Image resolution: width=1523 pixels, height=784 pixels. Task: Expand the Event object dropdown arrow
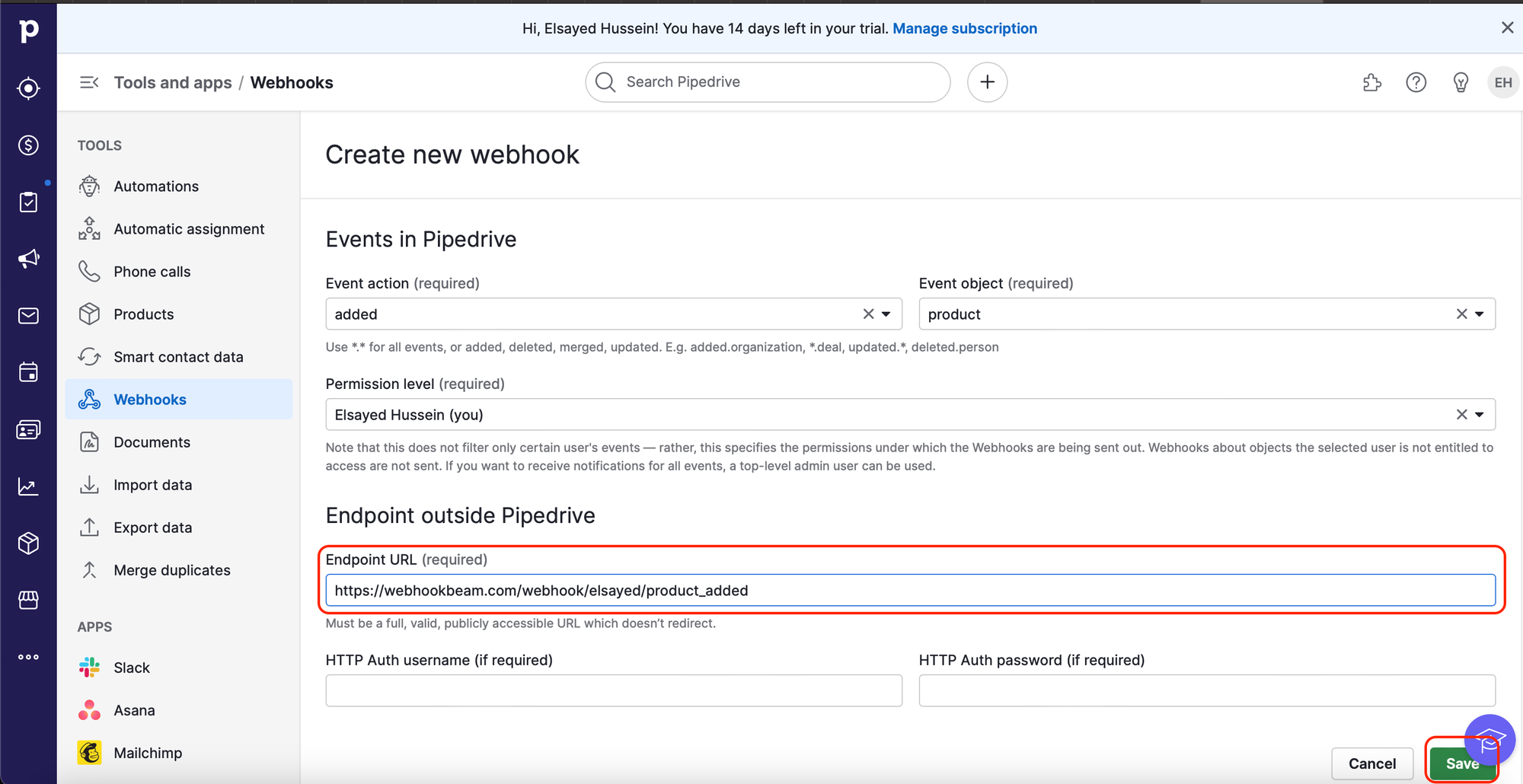pos(1480,314)
